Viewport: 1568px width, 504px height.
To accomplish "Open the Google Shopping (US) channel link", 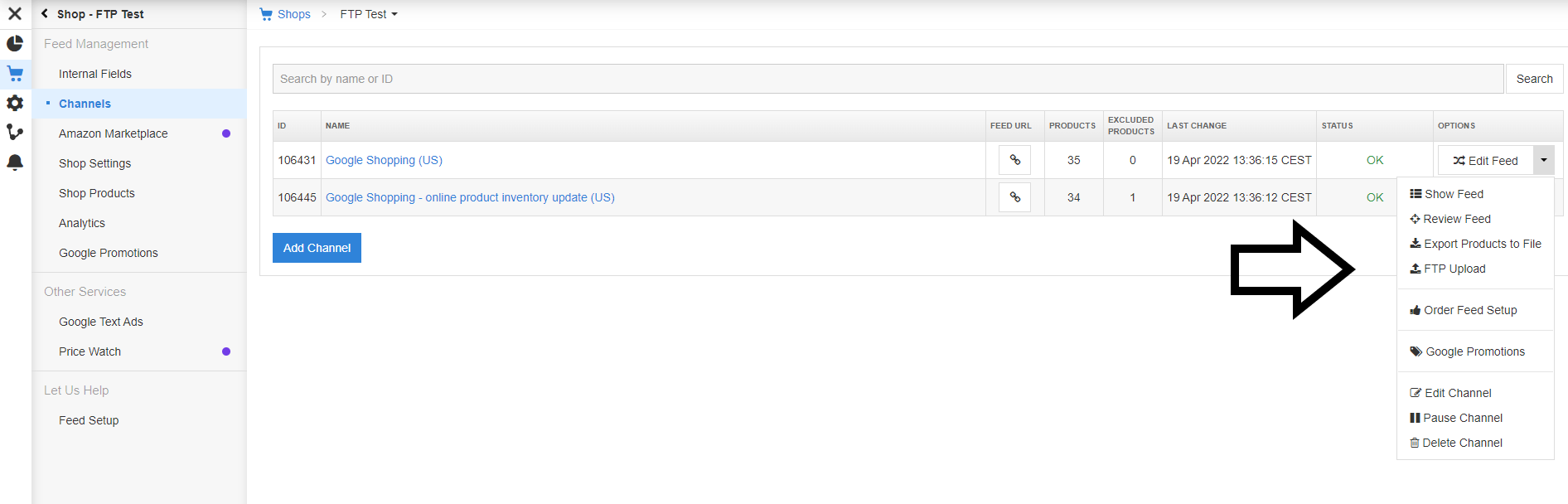I will click(x=384, y=160).
